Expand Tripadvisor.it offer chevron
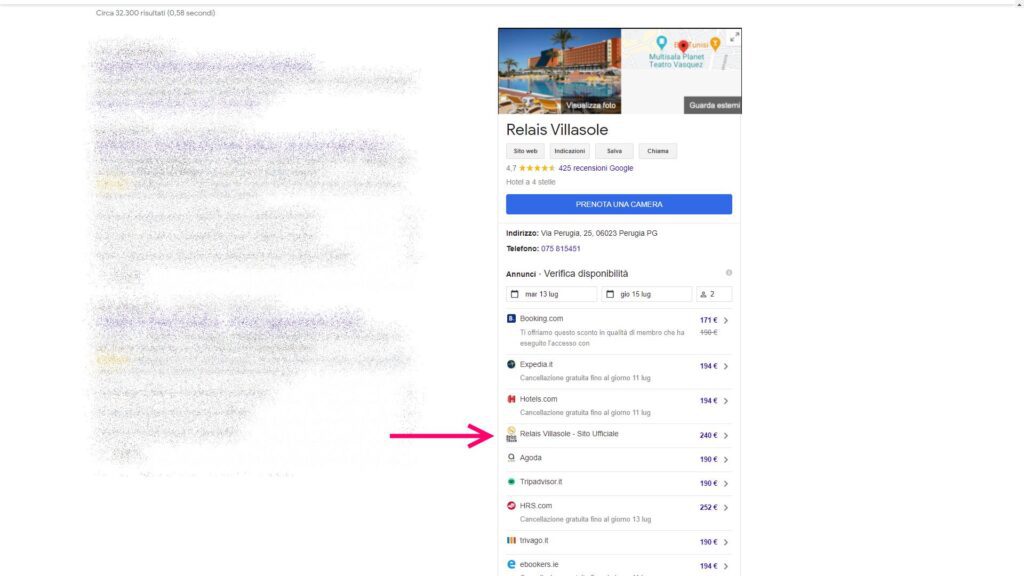 (726, 484)
